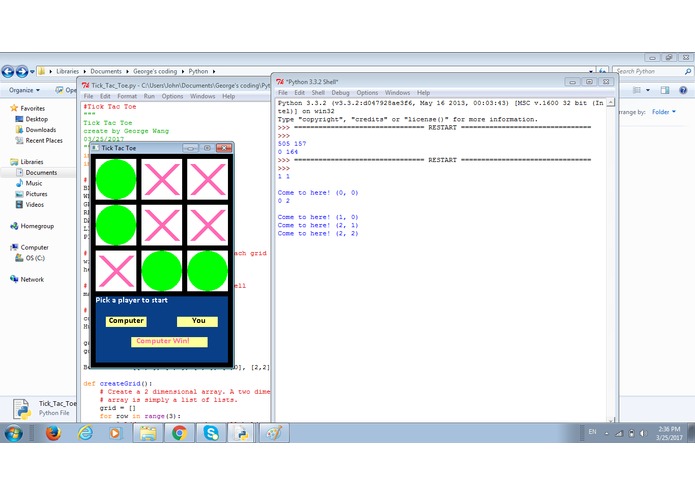
Task: Open Options menu in Tick_Tac_Toe.py editor
Action: (172, 96)
